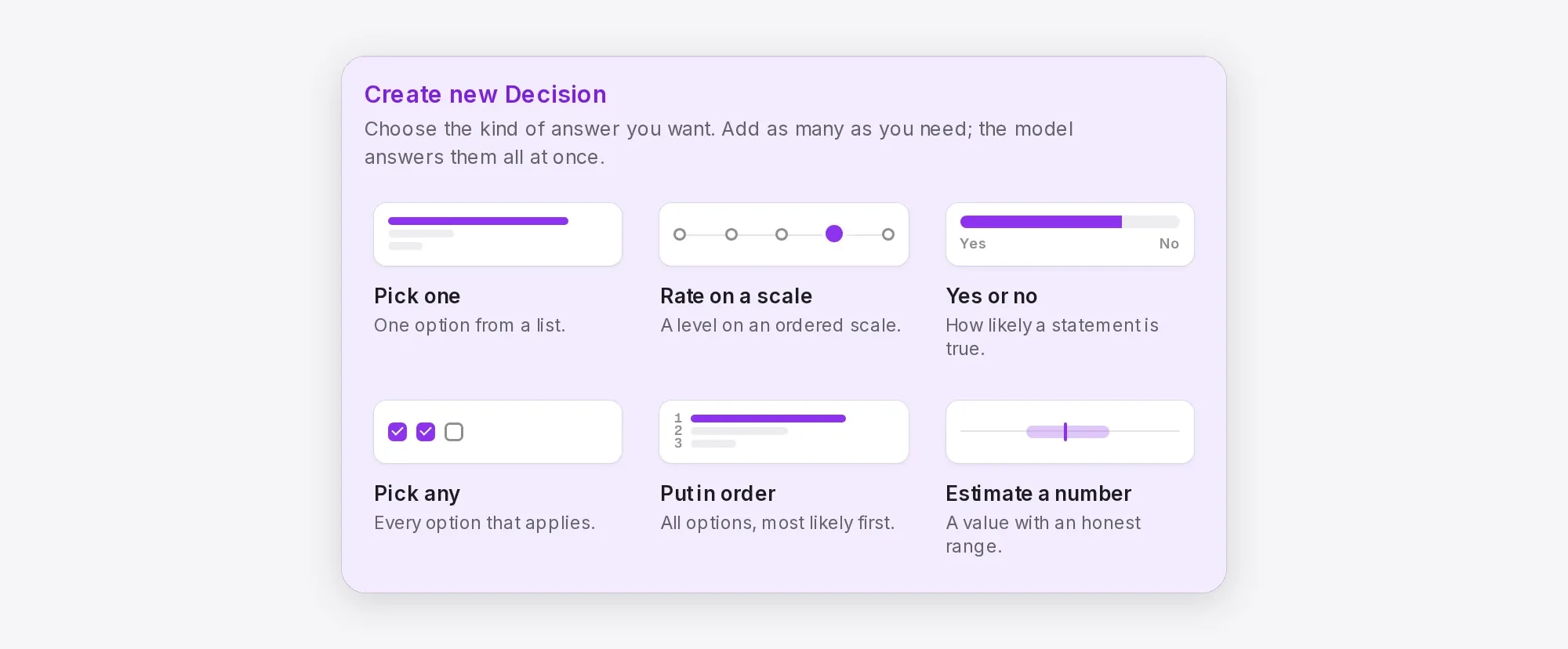Select the filled purple scale dot

click(x=834, y=234)
